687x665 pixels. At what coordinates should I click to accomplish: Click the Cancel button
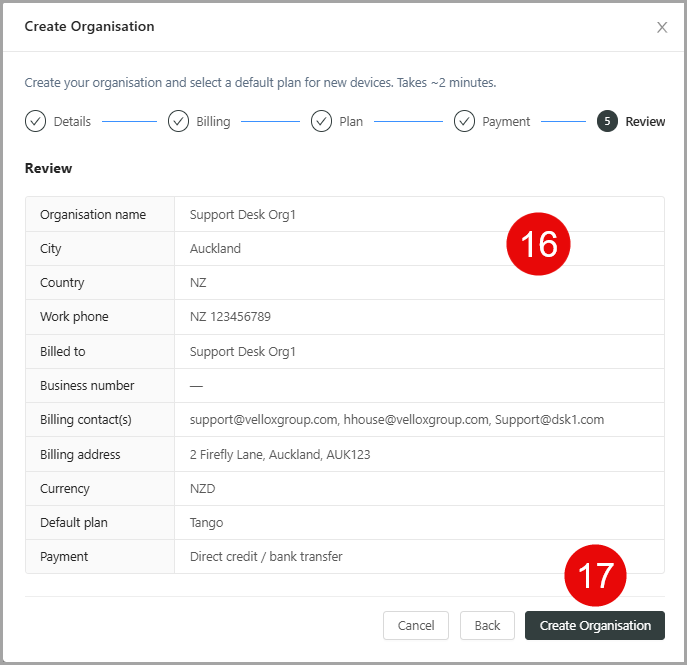pyautogui.click(x=416, y=625)
